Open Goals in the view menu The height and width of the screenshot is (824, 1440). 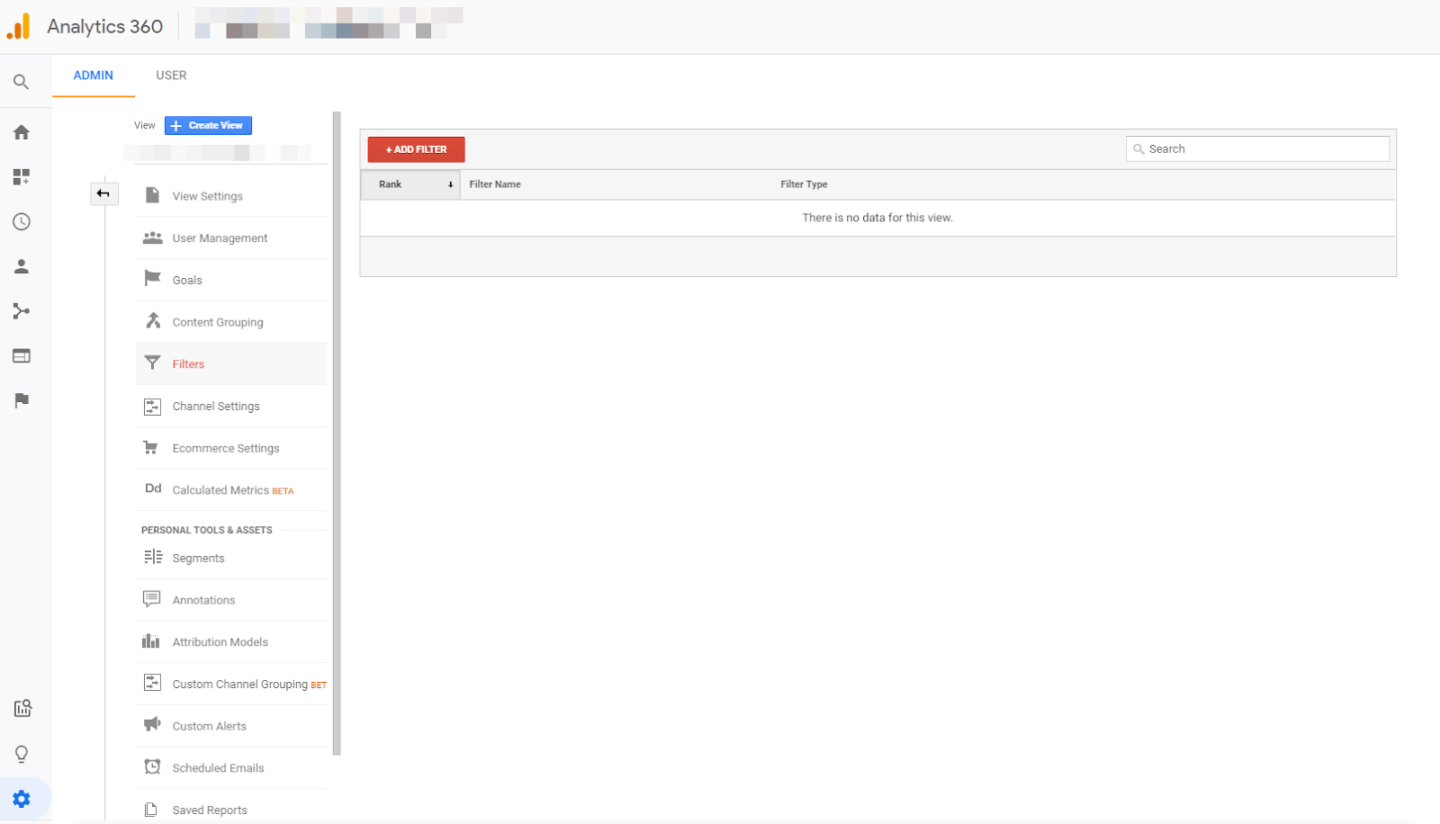187,280
